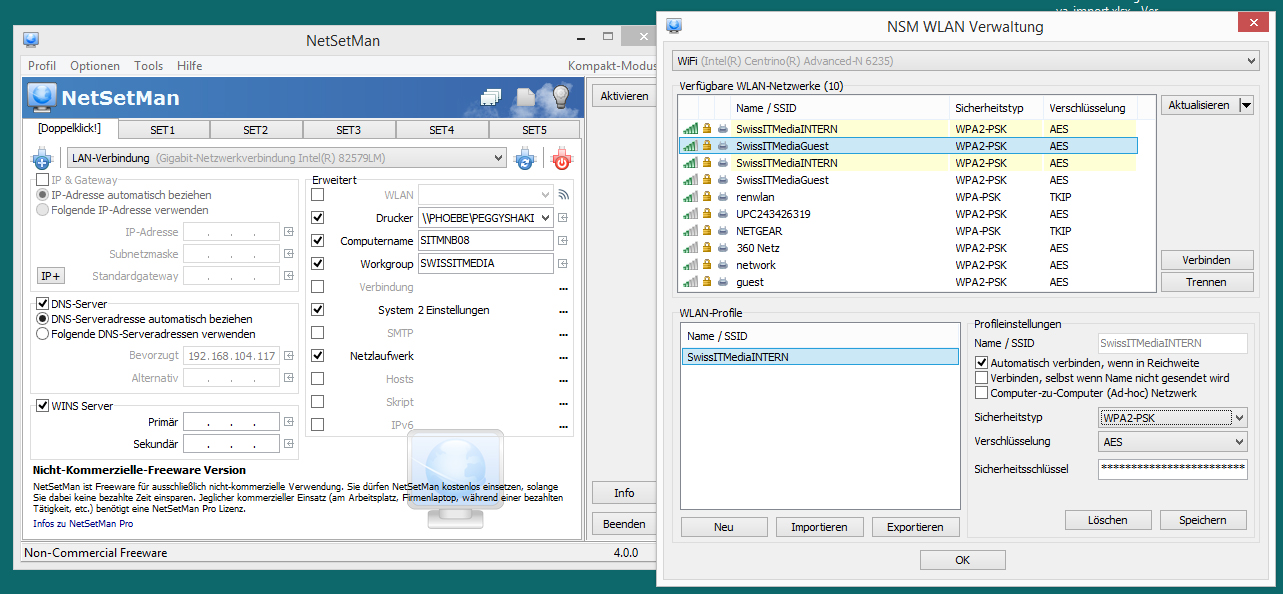The height and width of the screenshot is (594, 1283).
Task: Open the Profil menu
Action: 42,66
